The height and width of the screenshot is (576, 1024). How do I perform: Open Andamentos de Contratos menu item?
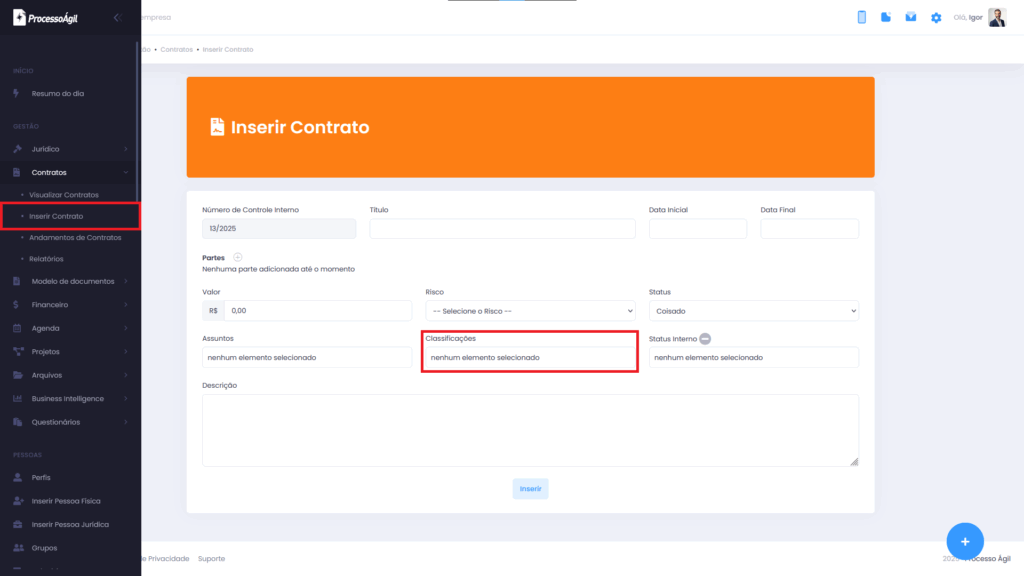click(75, 238)
